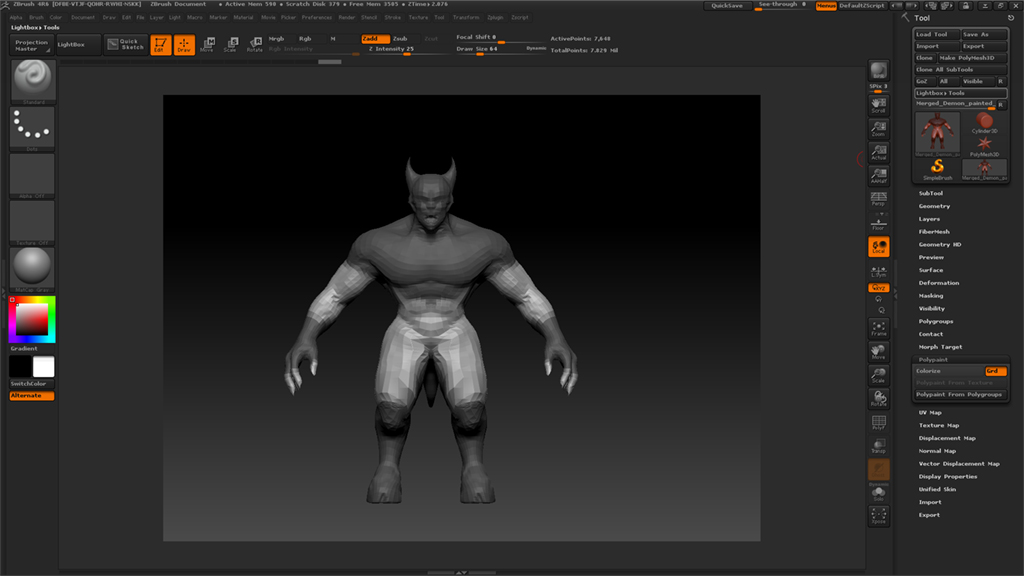Viewport: 1024px width, 576px height.
Task: Click the white secondary color swatch
Action: (x=44, y=367)
